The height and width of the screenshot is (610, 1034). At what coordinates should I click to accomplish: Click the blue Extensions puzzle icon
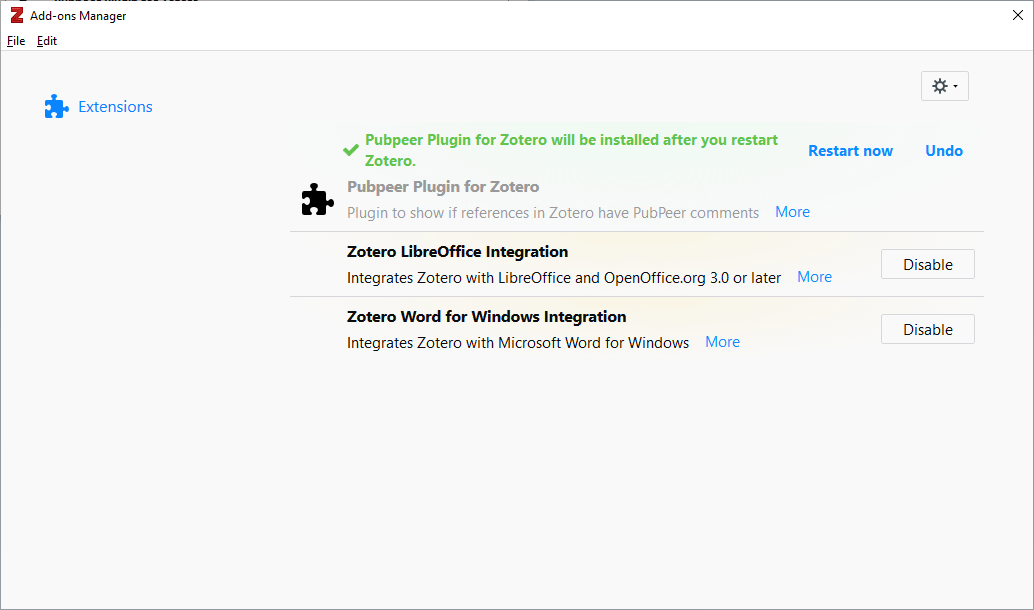click(x=56, y=107)
